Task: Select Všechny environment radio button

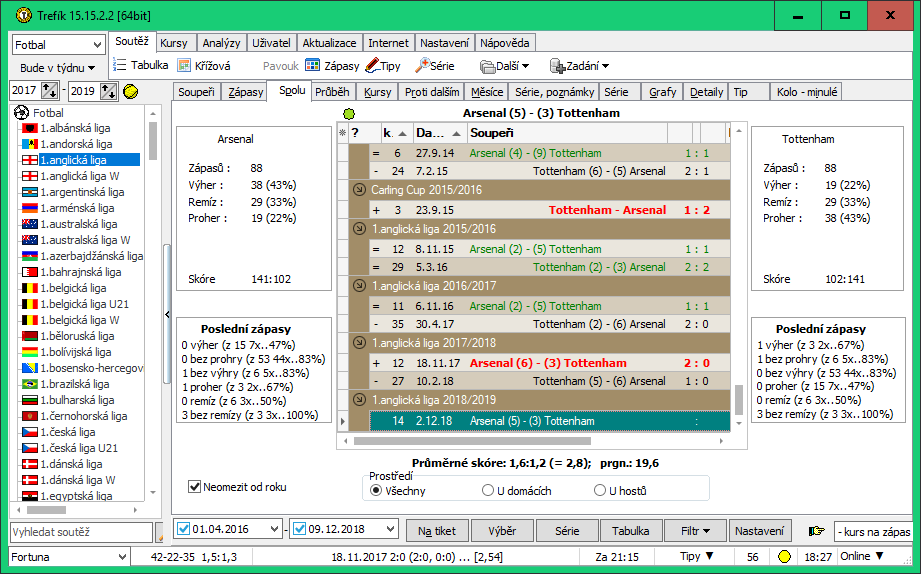Action: pyautogui.click(x=376, y=490)
